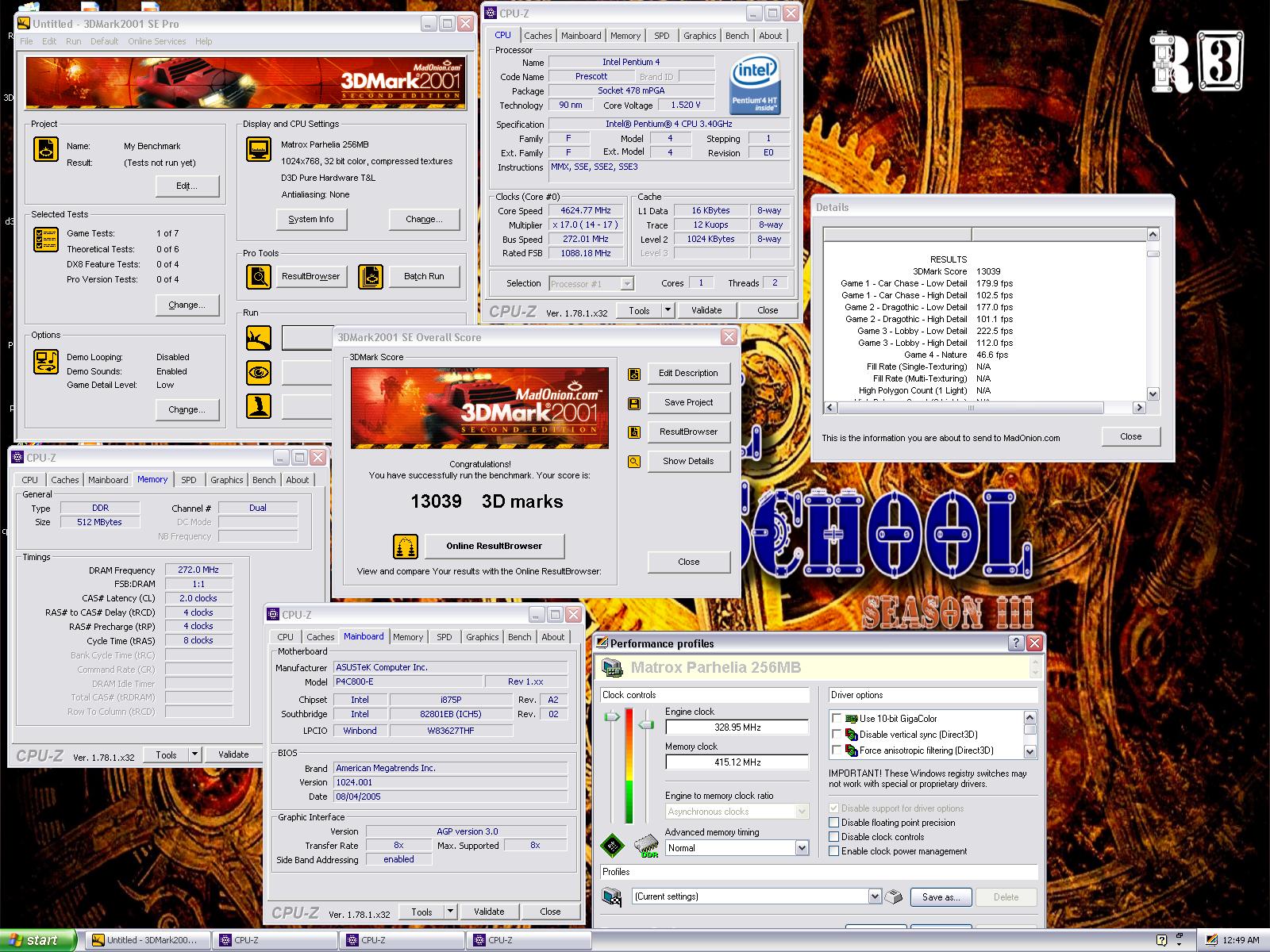Check Force anisotropic filtering (Direct3D)
Viewport: 1270px width, 952px height.
837,750
